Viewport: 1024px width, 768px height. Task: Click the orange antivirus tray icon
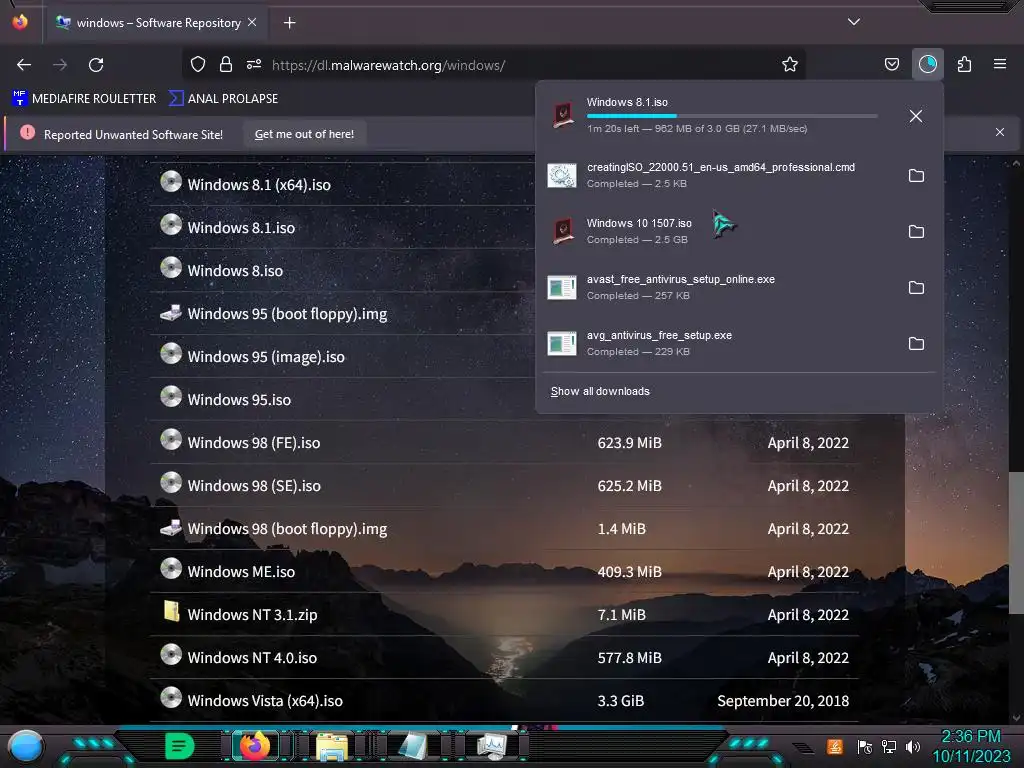[835, 746]
